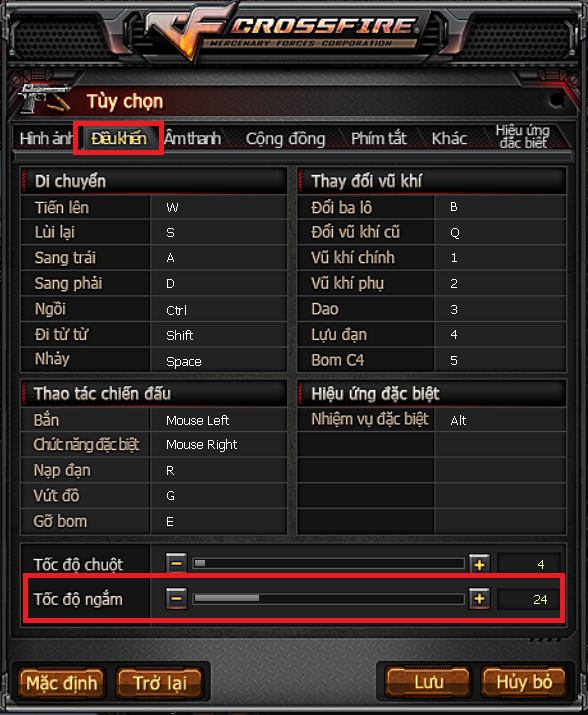
Task: Switch to the Hình ảnh tab
Action: point(46,138)
